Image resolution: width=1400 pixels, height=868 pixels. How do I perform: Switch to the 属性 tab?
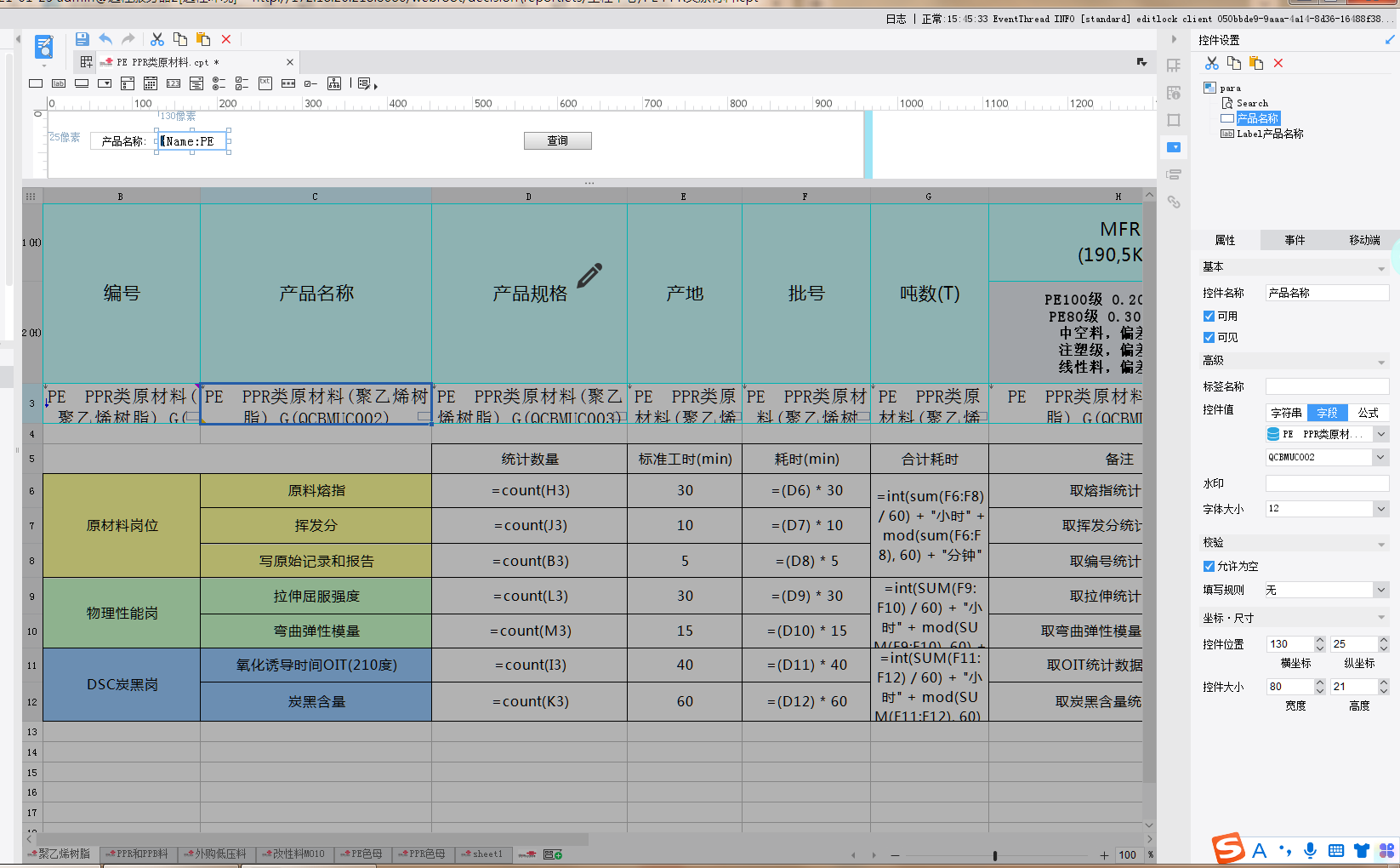[x=1225, y=240]
